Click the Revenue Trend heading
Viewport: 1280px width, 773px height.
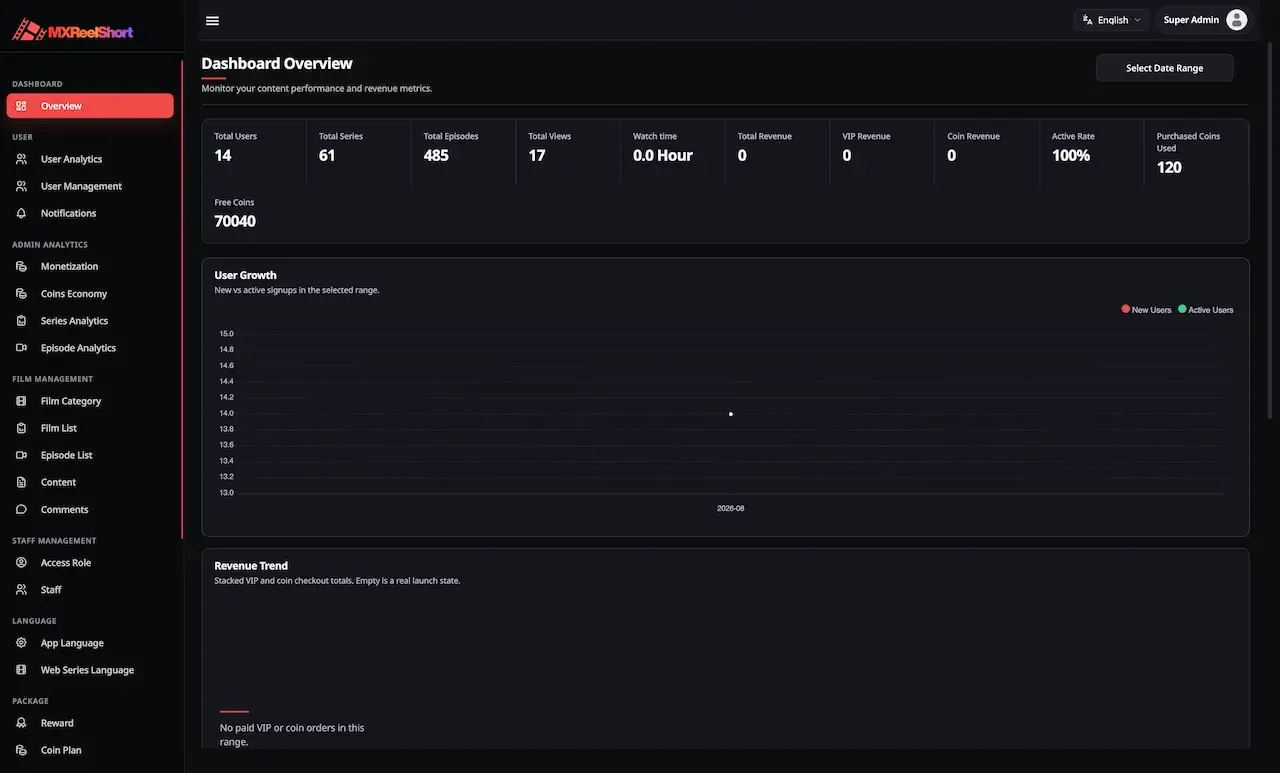(x=251, y=566)
